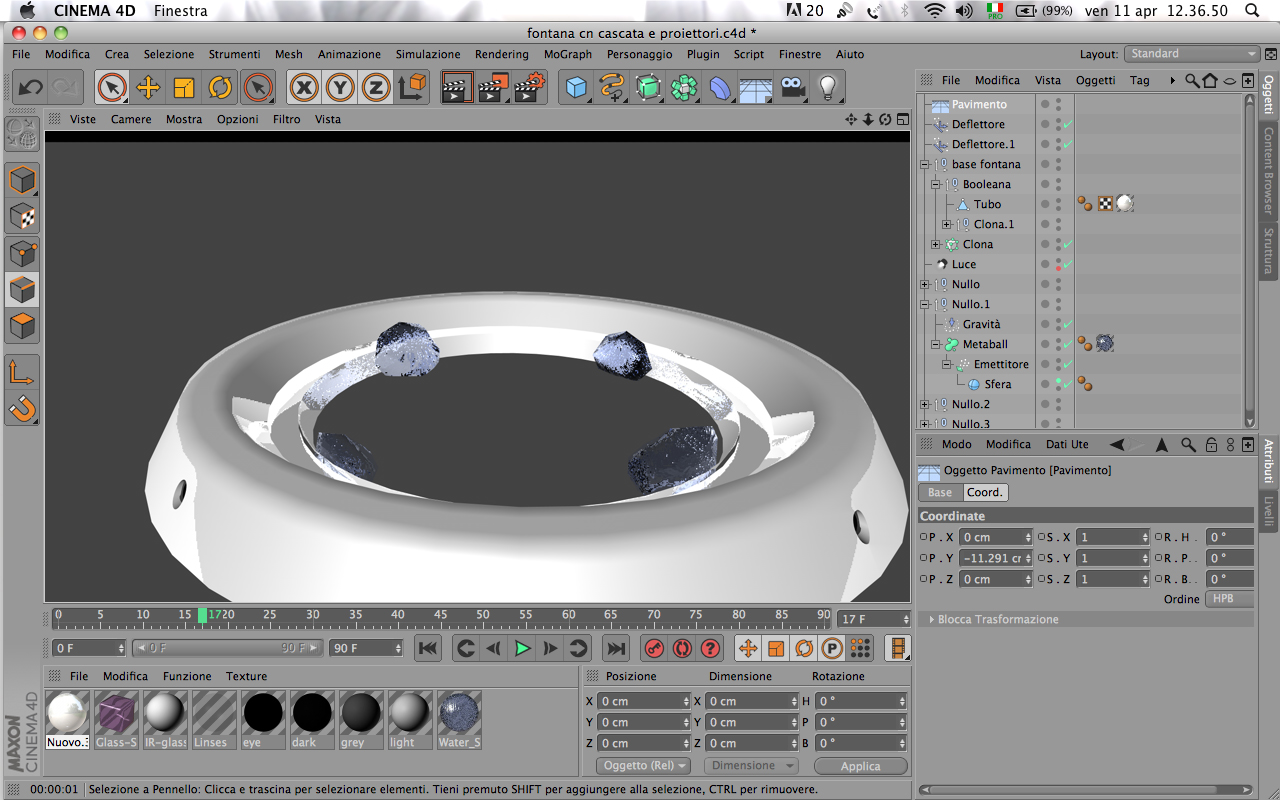Switch to the Base tab in attributes
1280x800 pixels.
tap(940, 492)
